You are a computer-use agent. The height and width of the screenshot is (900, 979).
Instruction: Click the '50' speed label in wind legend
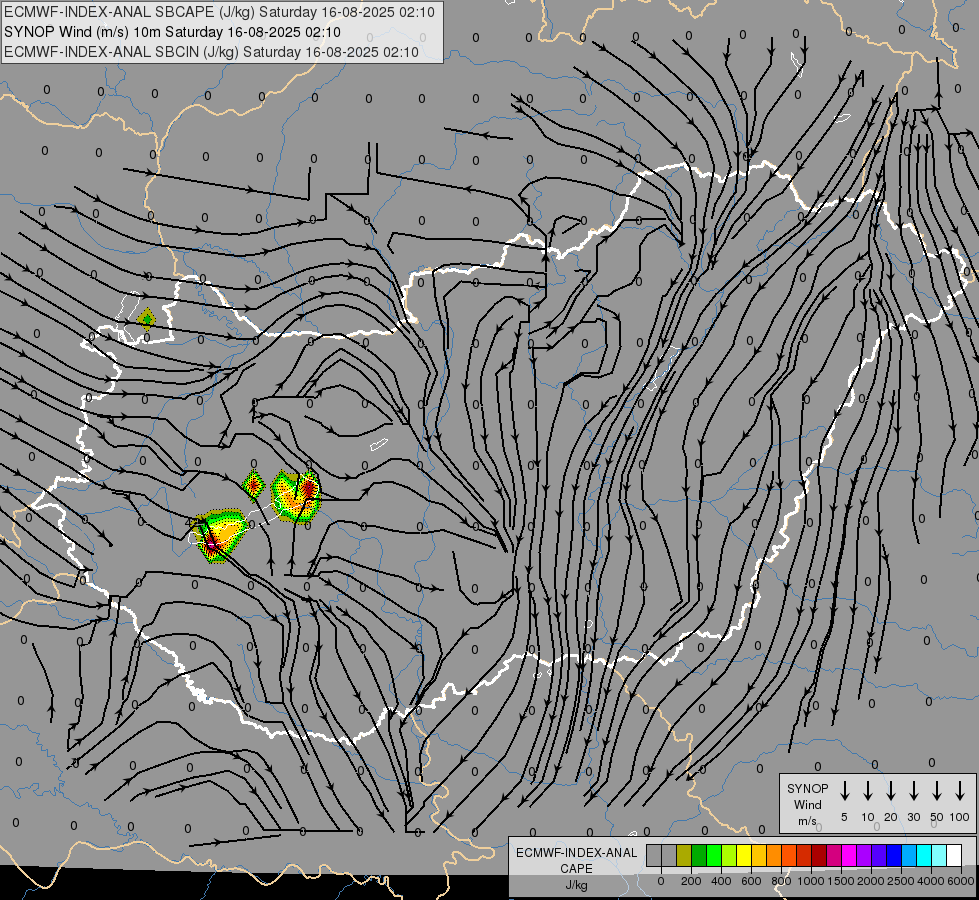tap(937, 817)
